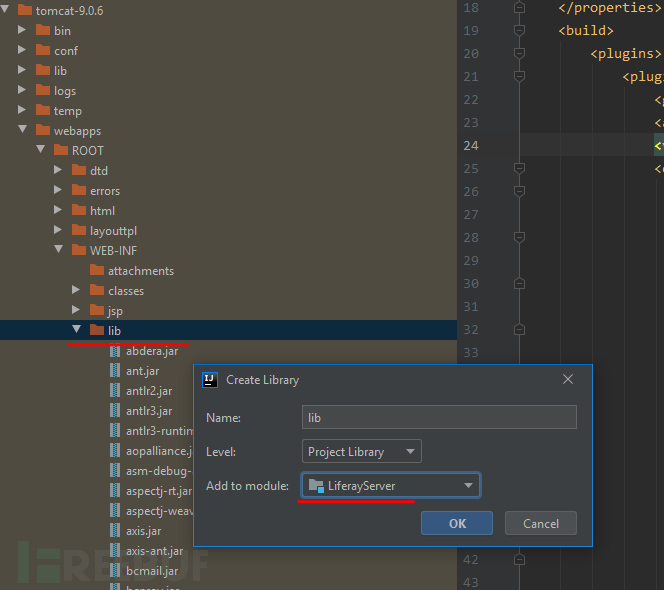Toggle code fold marker on line 30
This screenshot has width=664, height=590.
point(519,283)
